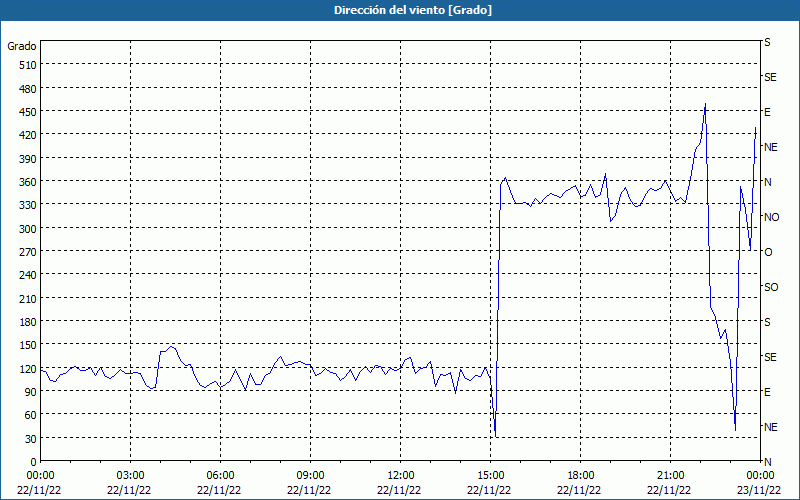Click the 'SO' compass label on the right axis
The width and height of the screenshot is (800, 500).
point(771,287)
